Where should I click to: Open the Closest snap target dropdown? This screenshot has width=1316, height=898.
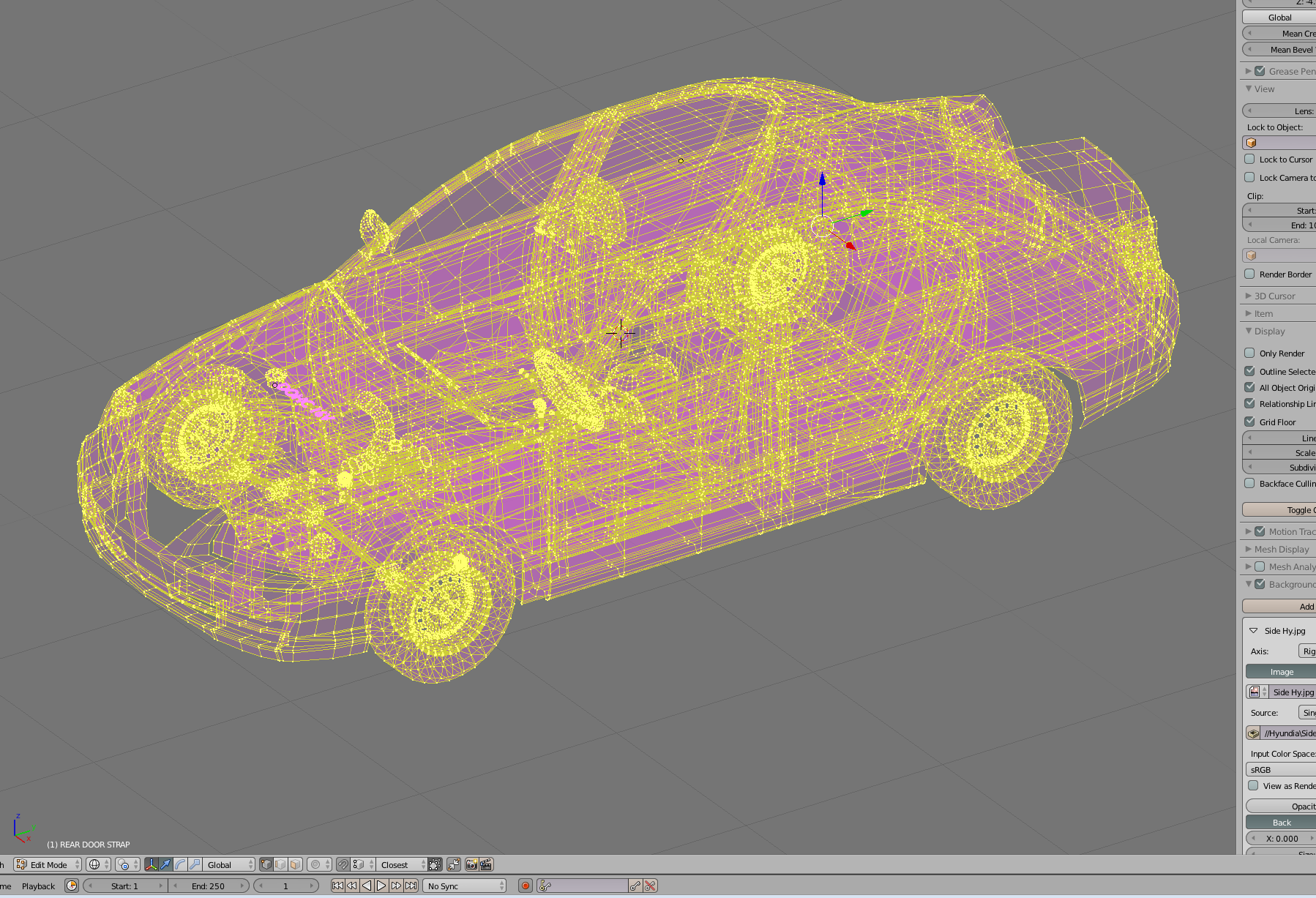click(x=401, y=864)
